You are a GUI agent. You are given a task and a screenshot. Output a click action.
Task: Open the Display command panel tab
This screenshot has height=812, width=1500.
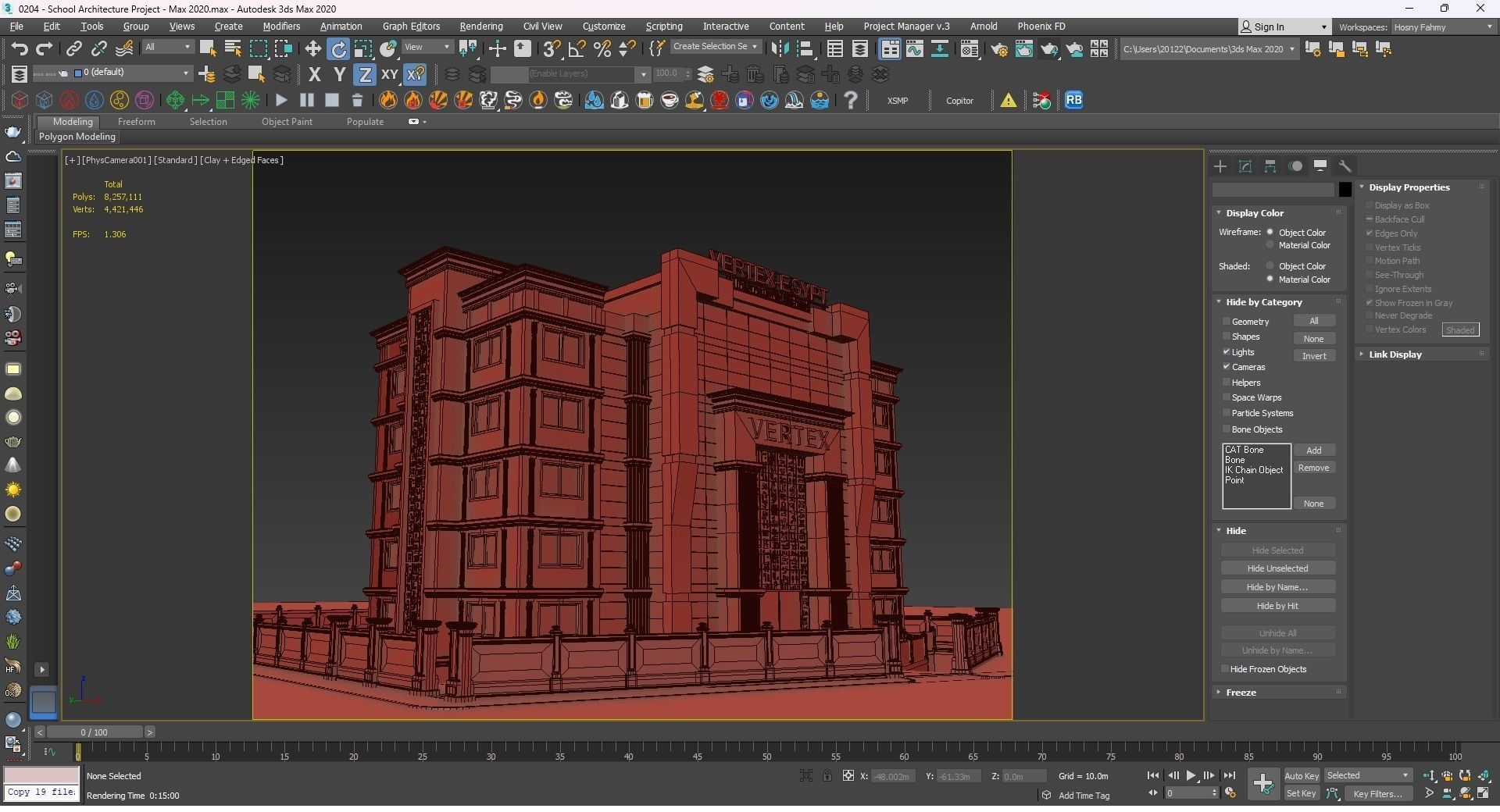pos(1320,166)
